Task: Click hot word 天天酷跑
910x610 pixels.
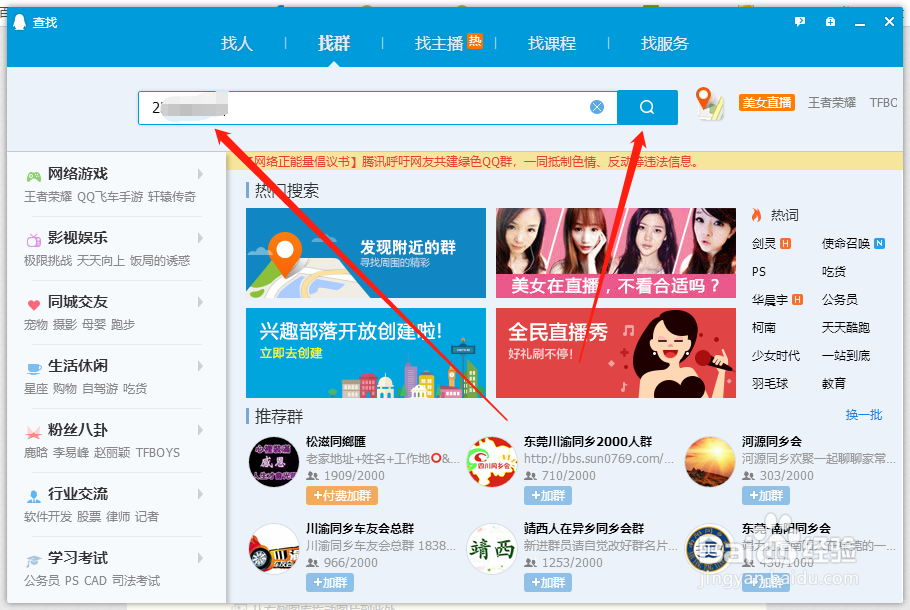Action: 846,327
